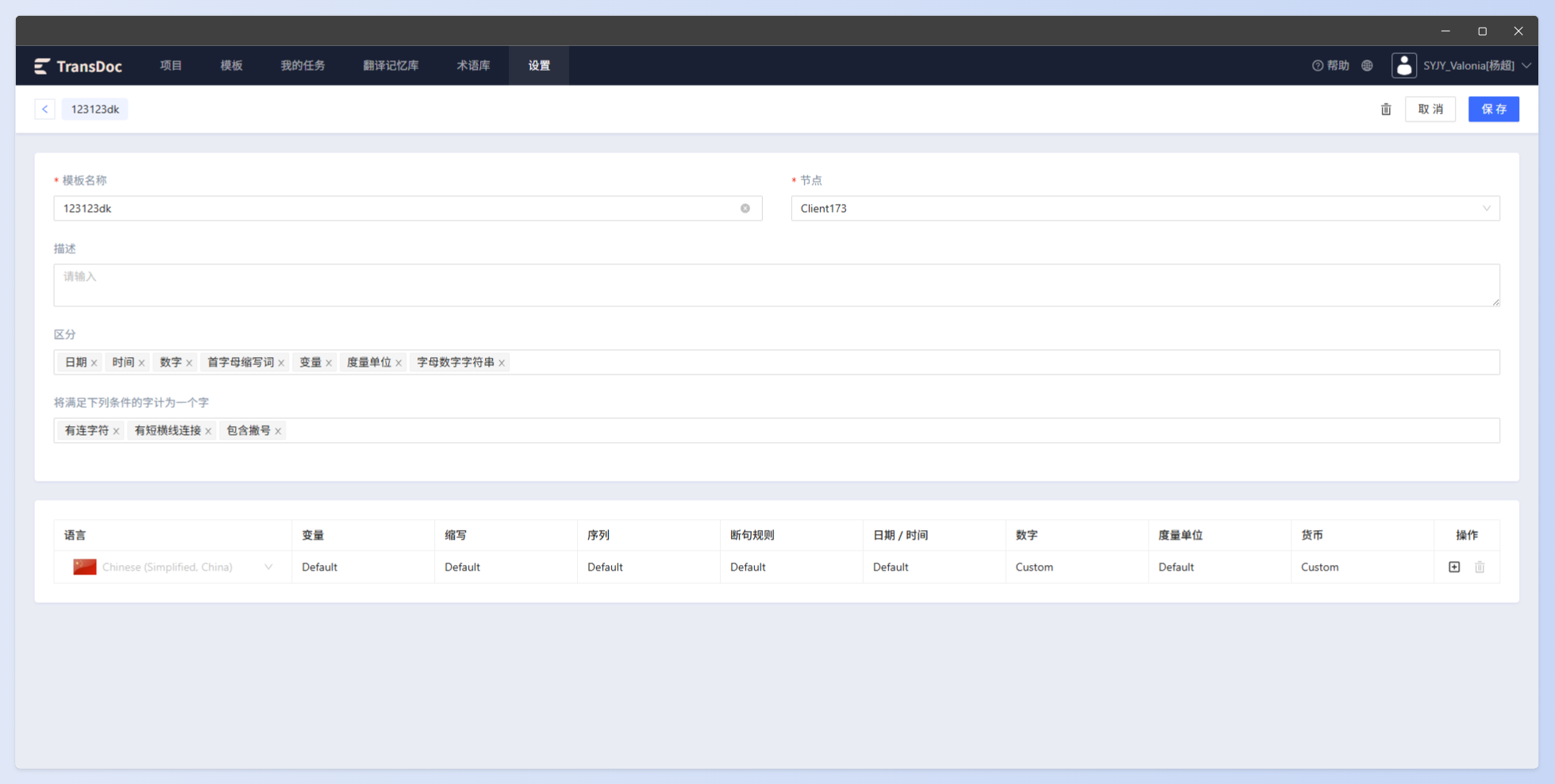Image resolution: width=1555 pixels, height=784 pixels.
Task: Remove the 首字母缩写词 tag
Action: 281,363
